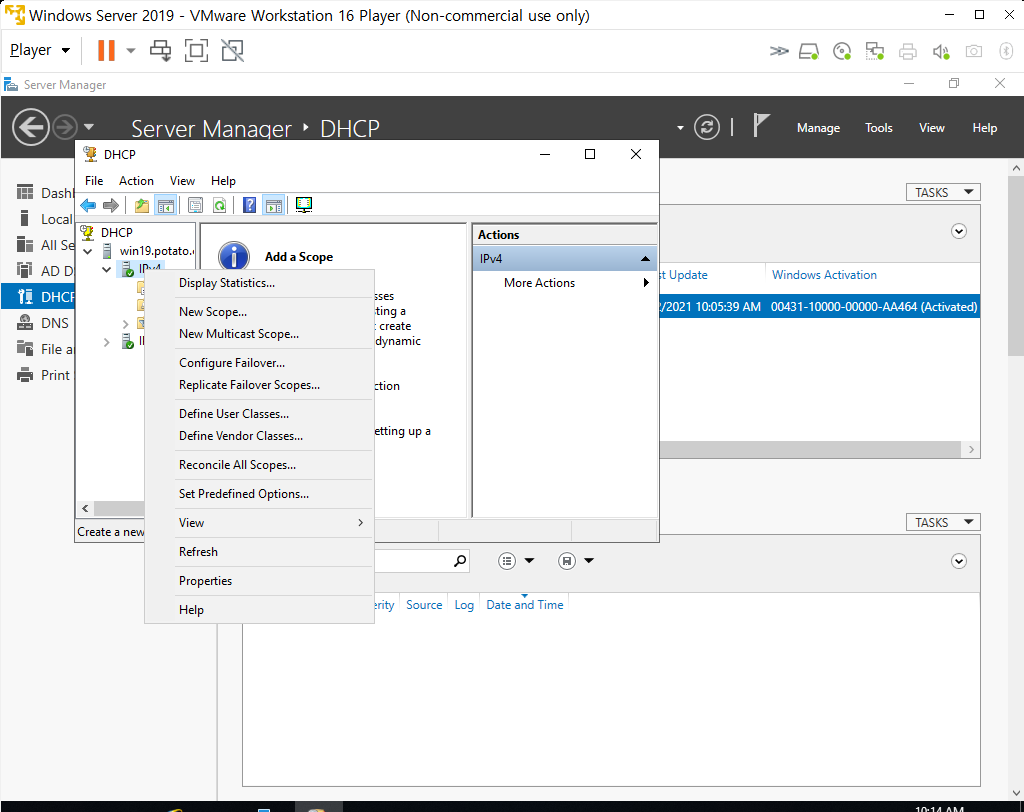Sort by Windows Activation column
The image size is (1024, 812).
[x=824, y=275]
